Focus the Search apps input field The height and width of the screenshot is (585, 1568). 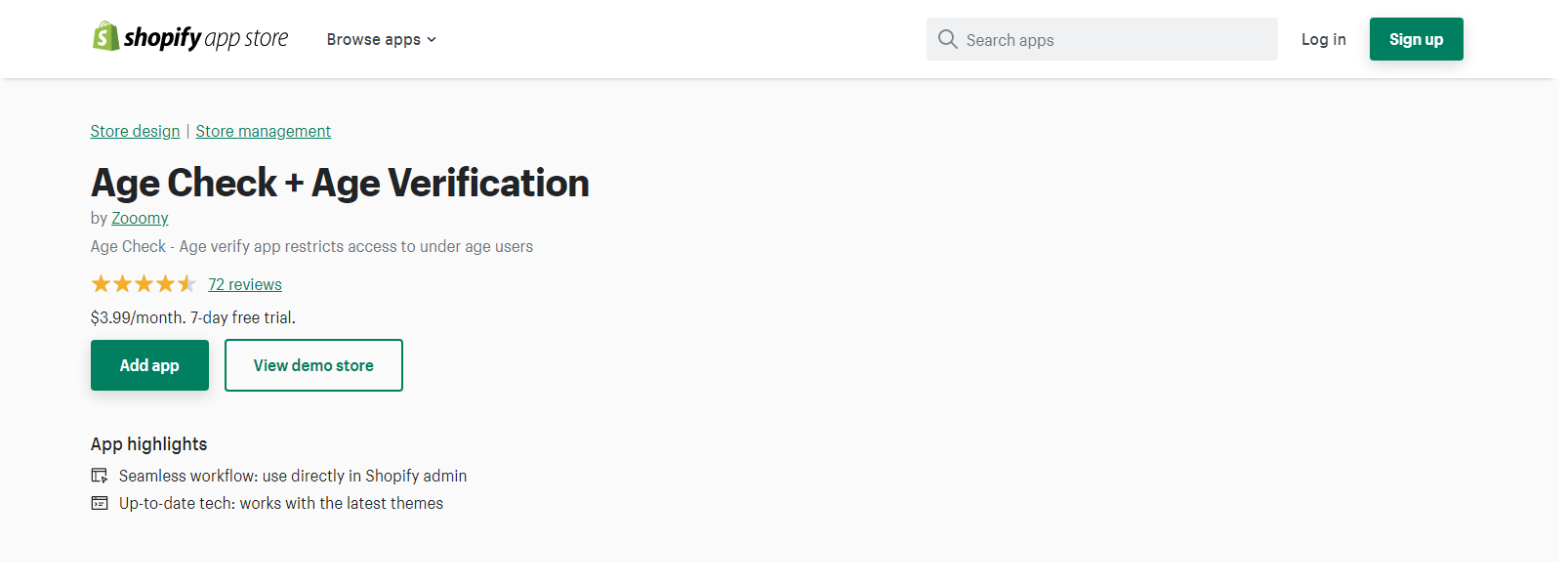pos(1101,39)
